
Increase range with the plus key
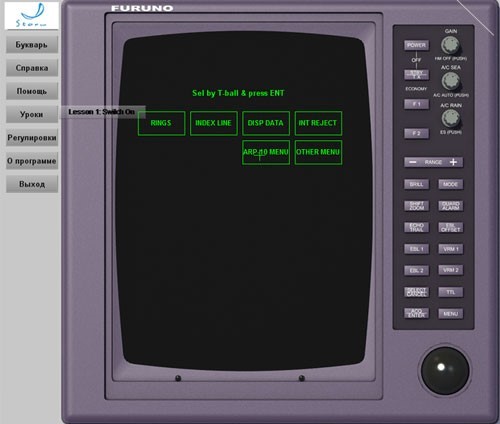coord(453,162)
